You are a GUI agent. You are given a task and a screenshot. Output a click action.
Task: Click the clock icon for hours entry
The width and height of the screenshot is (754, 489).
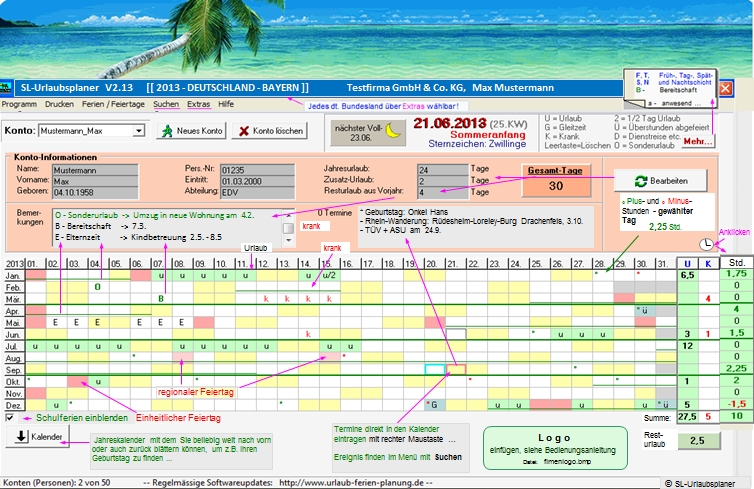[x=705, y=244]
